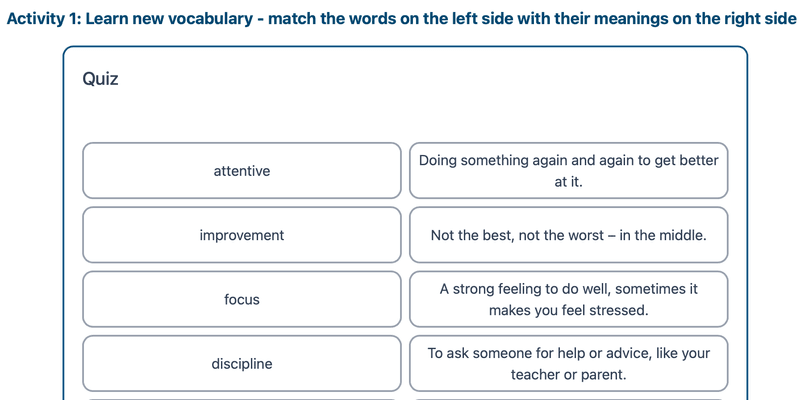Click the 'improvement' word card

pos(241,235)
